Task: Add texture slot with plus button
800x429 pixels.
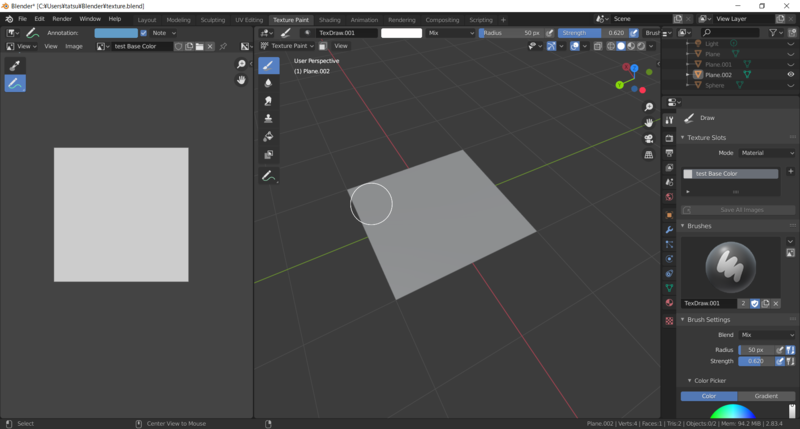Action: tap(790, 171)
